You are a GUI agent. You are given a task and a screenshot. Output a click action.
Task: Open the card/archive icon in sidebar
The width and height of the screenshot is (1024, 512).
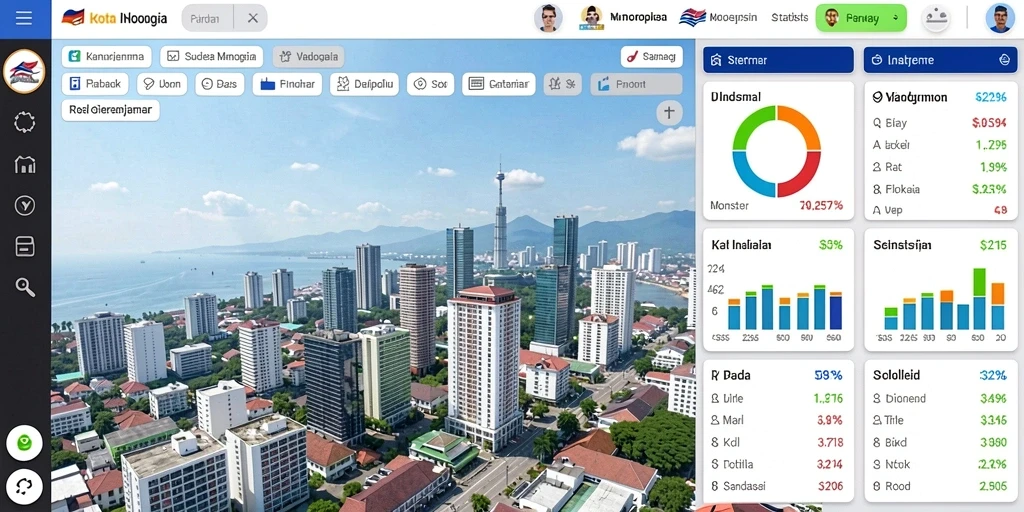pos(25,246)
